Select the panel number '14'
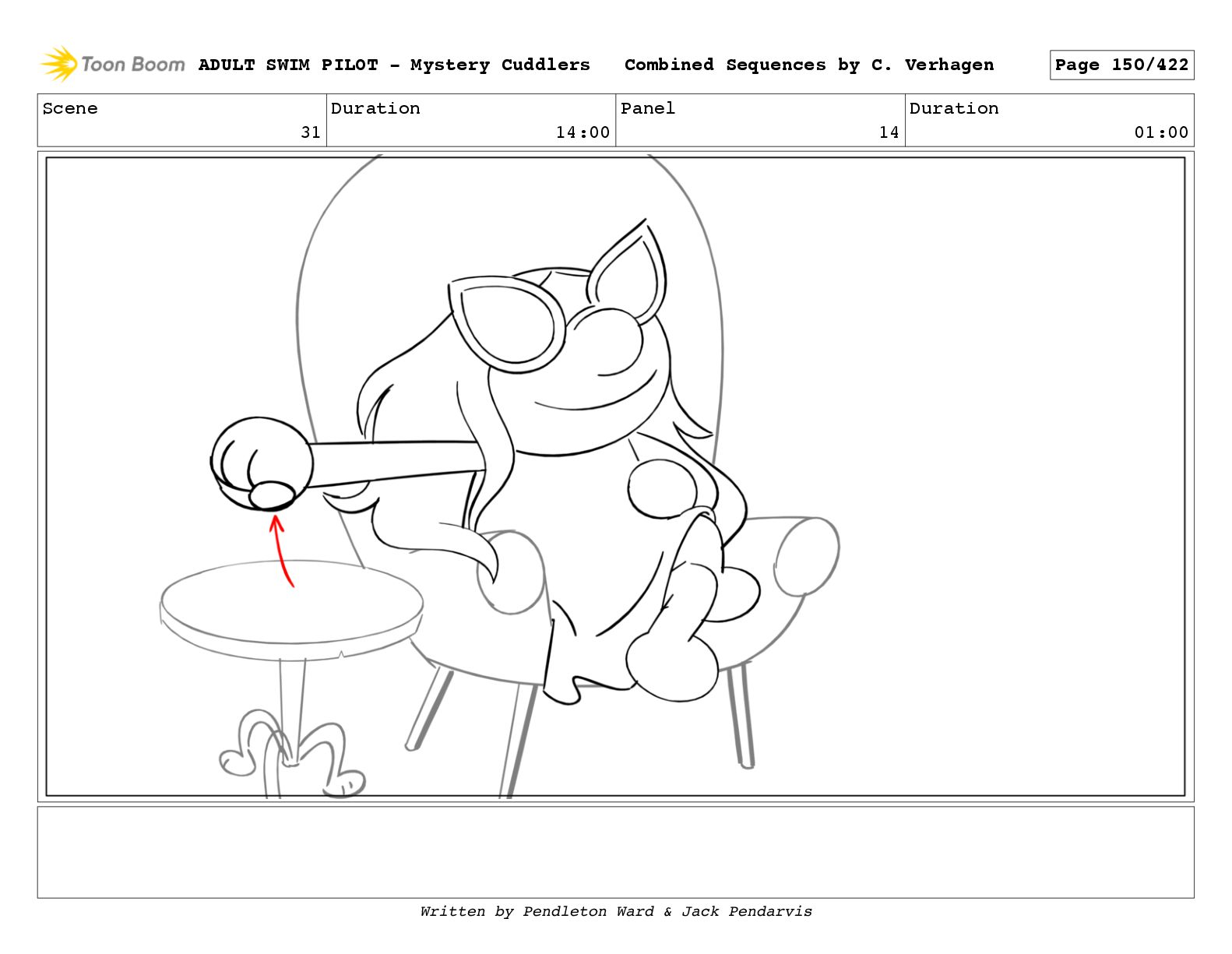This screenshot has width=1232, height=954. click(889, 132)
